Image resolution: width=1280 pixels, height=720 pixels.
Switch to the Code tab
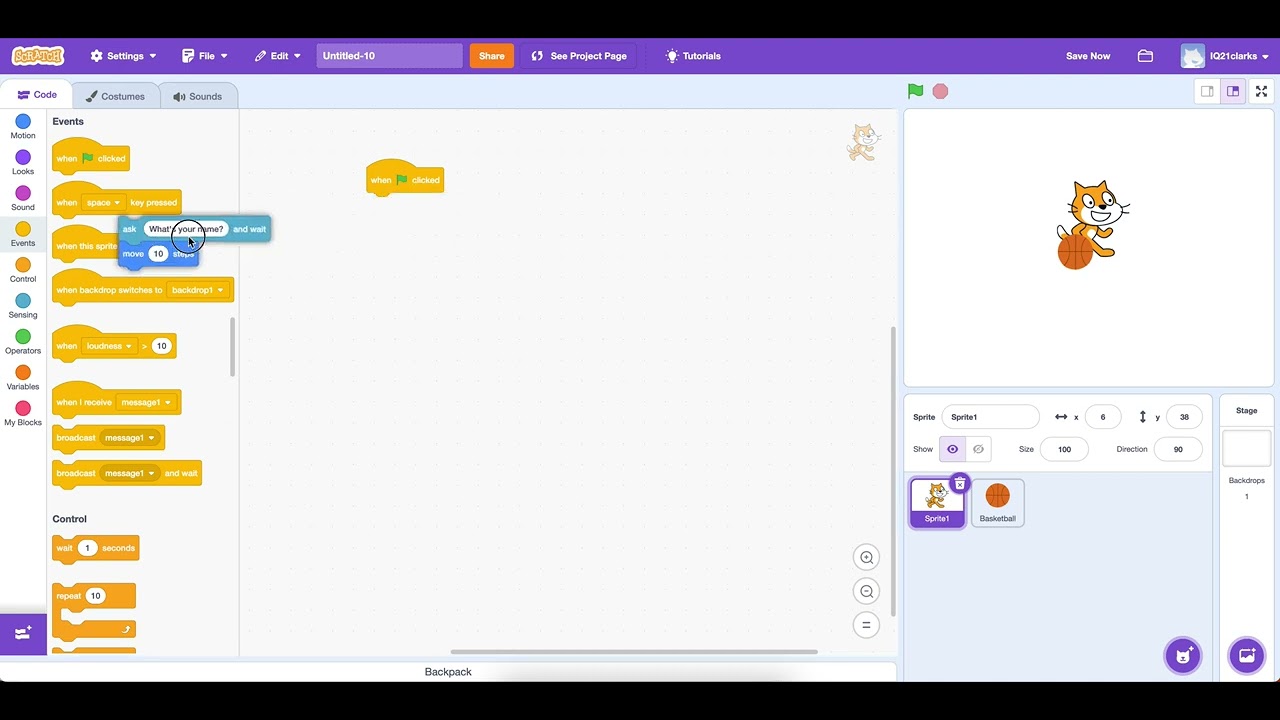tap(38, 95)
